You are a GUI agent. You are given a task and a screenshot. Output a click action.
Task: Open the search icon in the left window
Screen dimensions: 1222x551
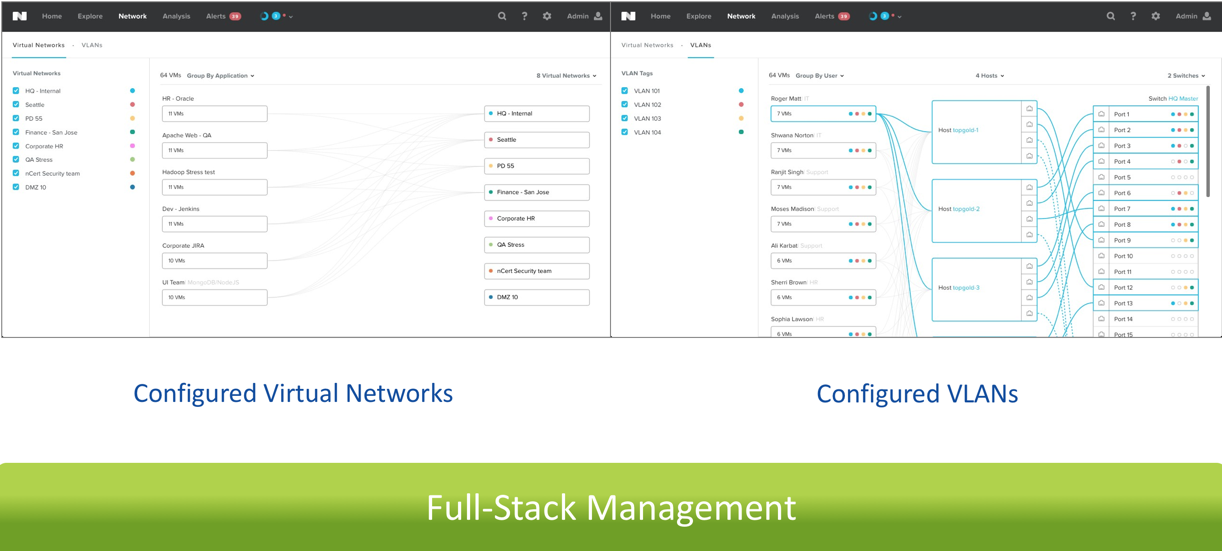click(502, 16)
